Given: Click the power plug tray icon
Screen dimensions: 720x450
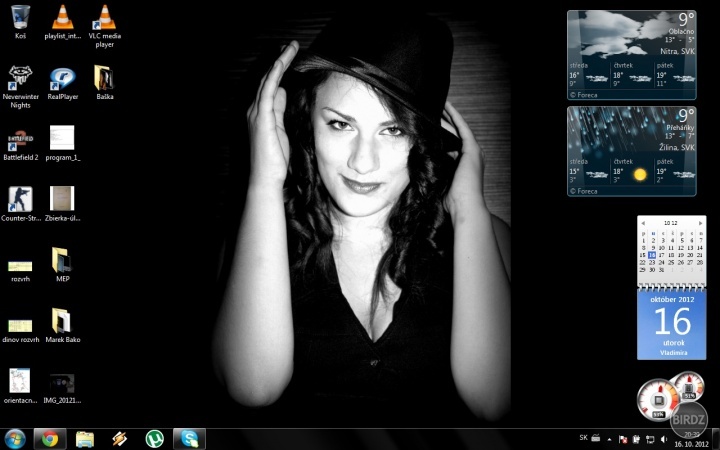Looking at the screenshot, I should click(x=636, y=439).
